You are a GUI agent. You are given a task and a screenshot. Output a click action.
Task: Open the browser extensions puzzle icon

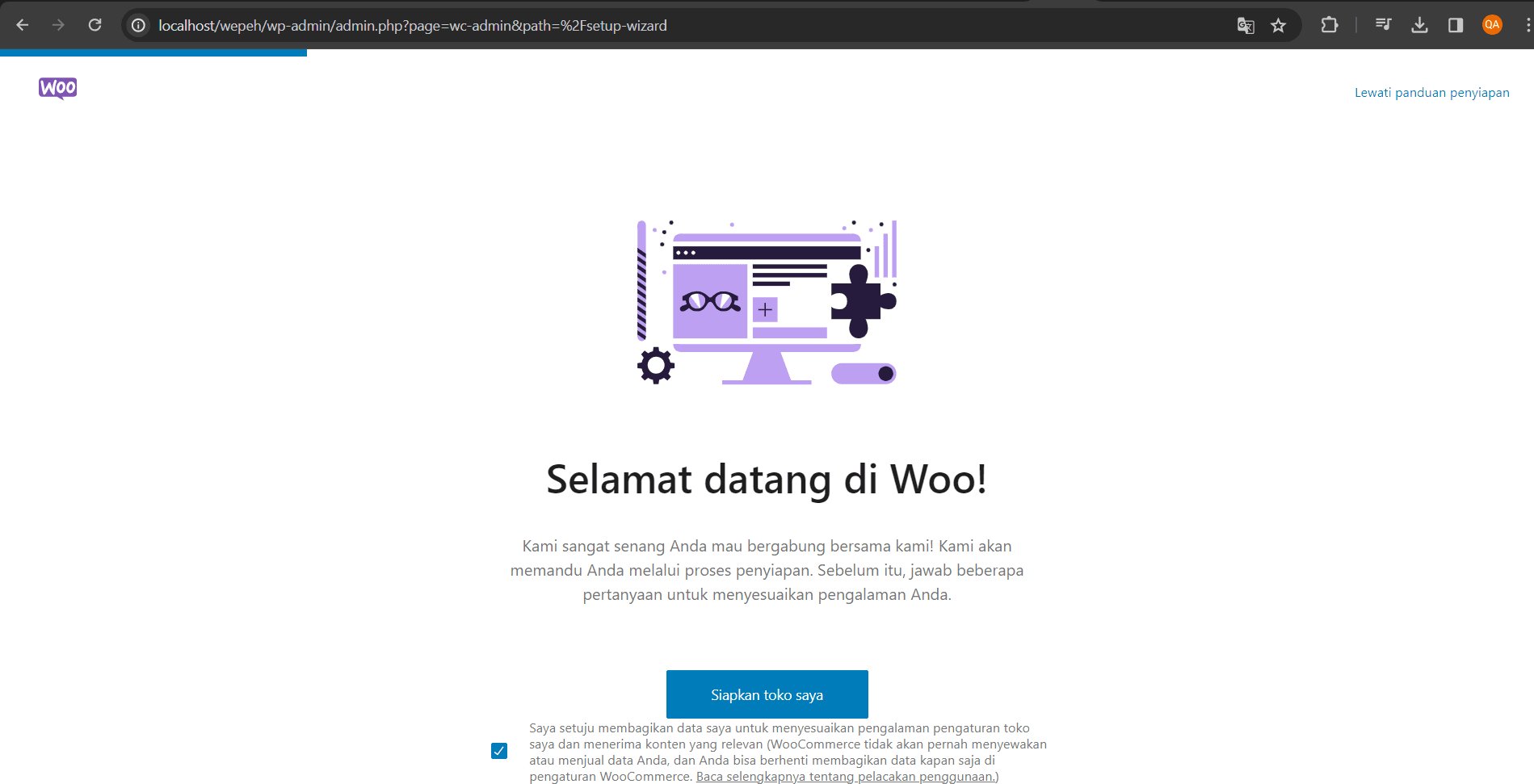1329,25
